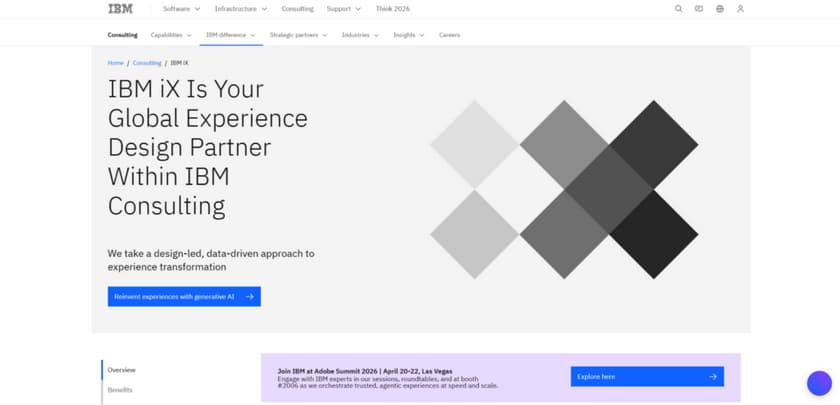This screenshot has height=405, width=840.
Task: Expand the Insights dropdown
Action: coord(409,35)
